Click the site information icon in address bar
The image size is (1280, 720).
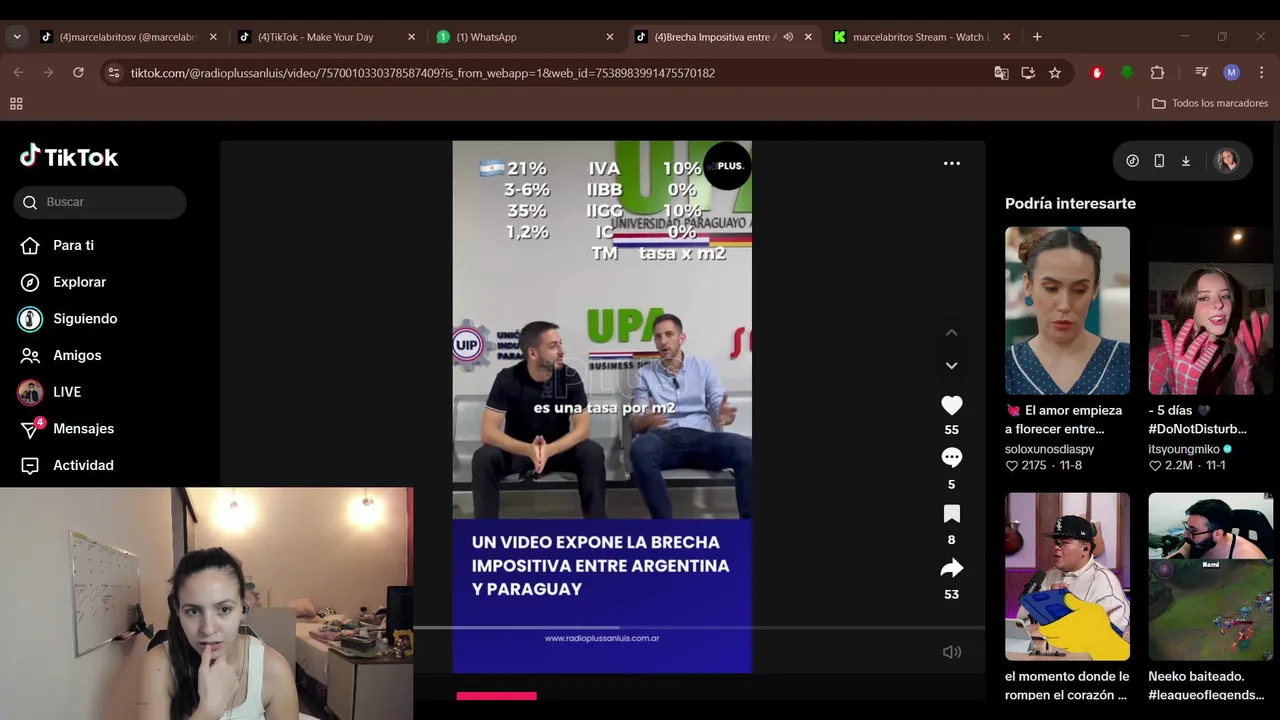(x=114, y=73)
